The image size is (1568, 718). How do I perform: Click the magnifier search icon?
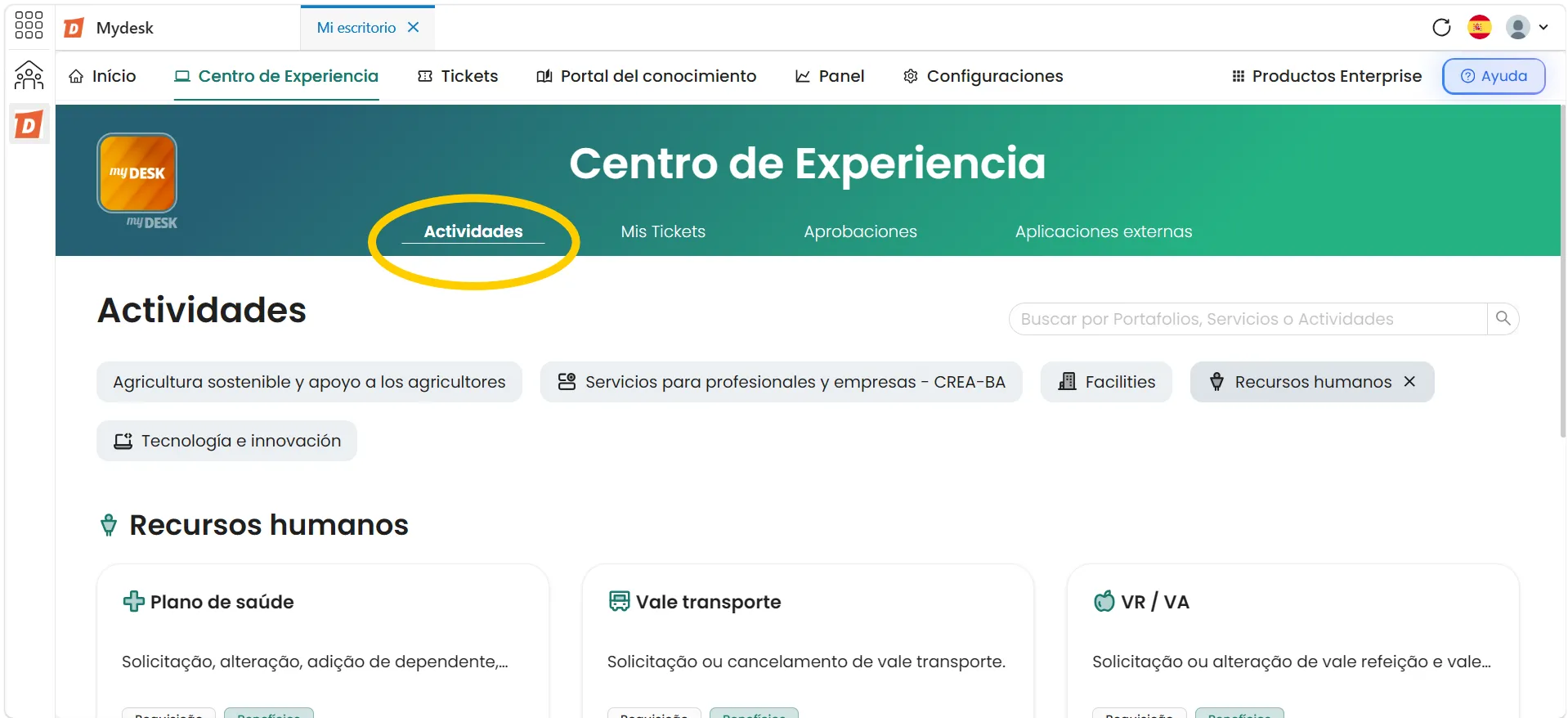tap(1503, 318)
